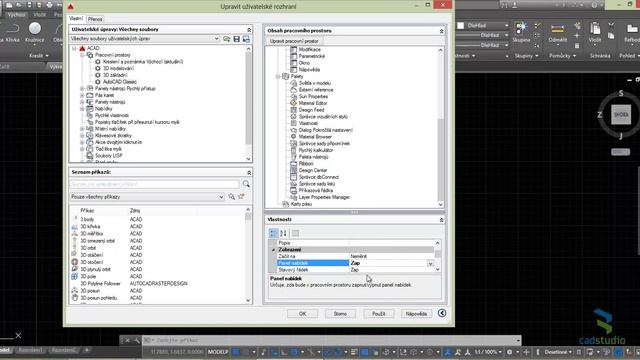Select AutoCAD Classic workspace
Viewport: 640px width, 360px height.
click(x=120, y=82)
